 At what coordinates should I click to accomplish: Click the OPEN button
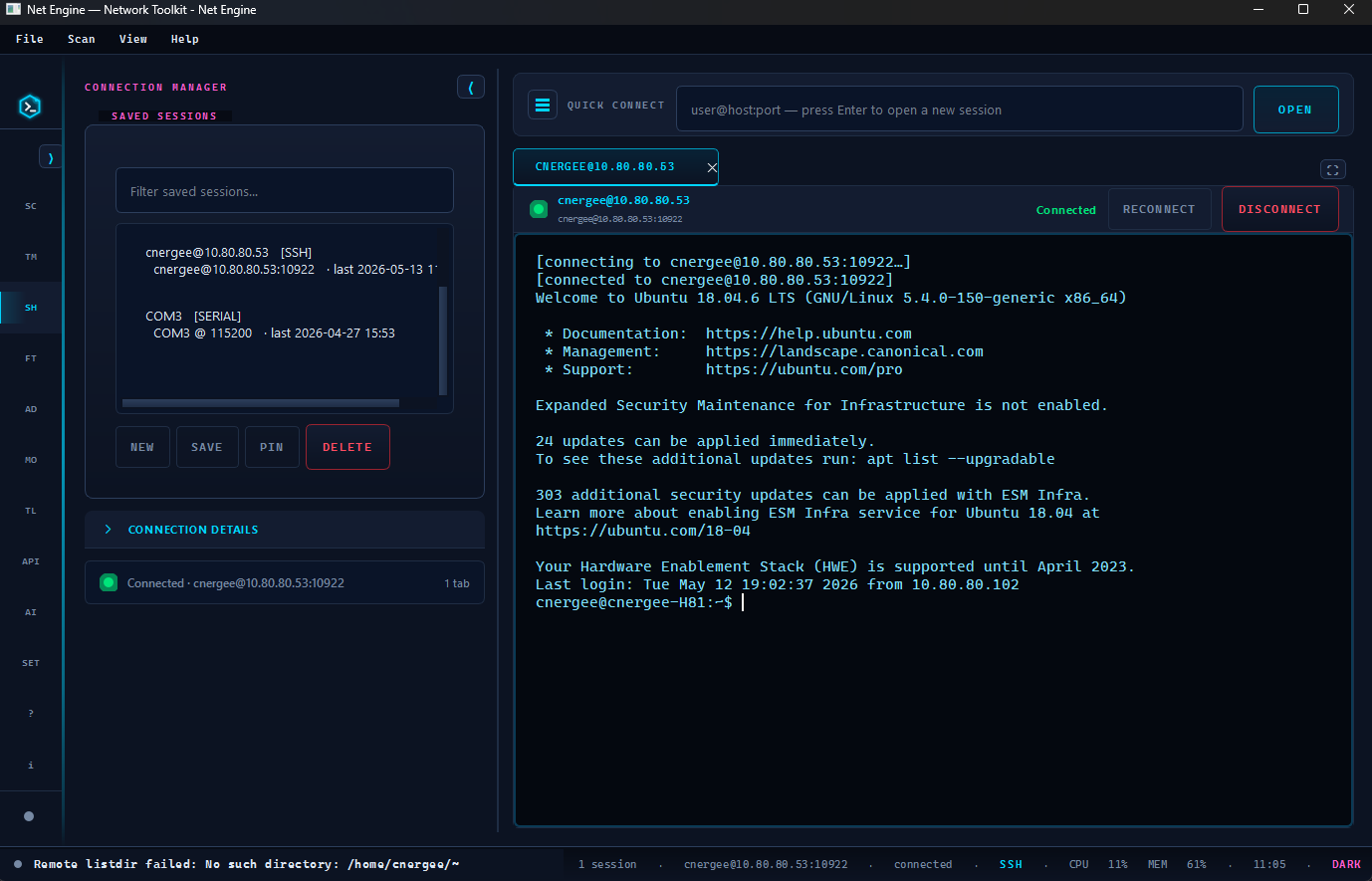pyautogui.click(x=1295, y=110)
